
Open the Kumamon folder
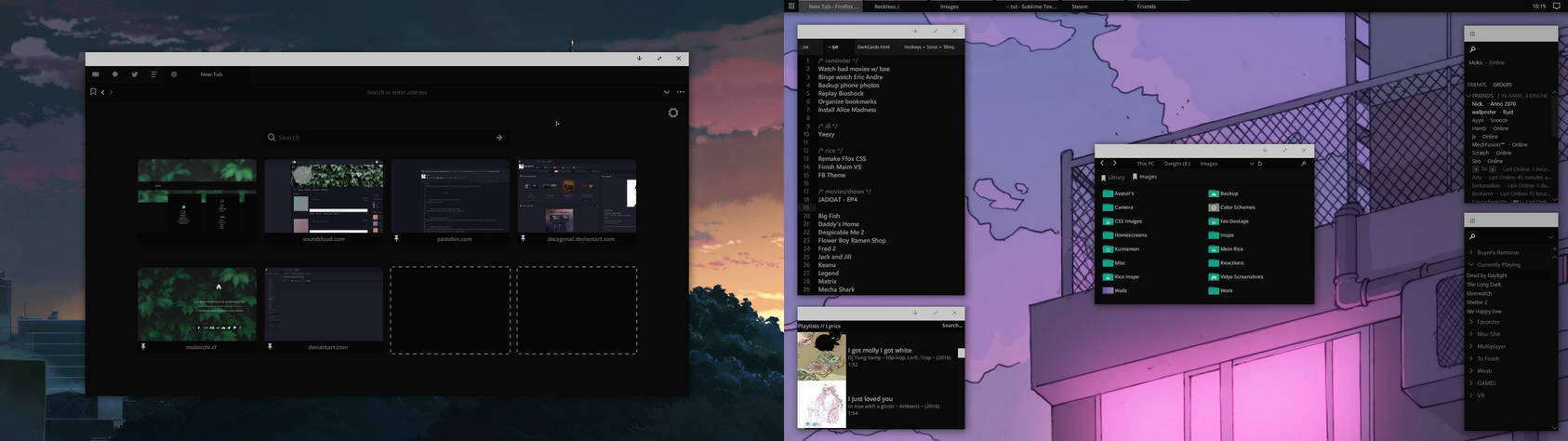point(1121,249)
